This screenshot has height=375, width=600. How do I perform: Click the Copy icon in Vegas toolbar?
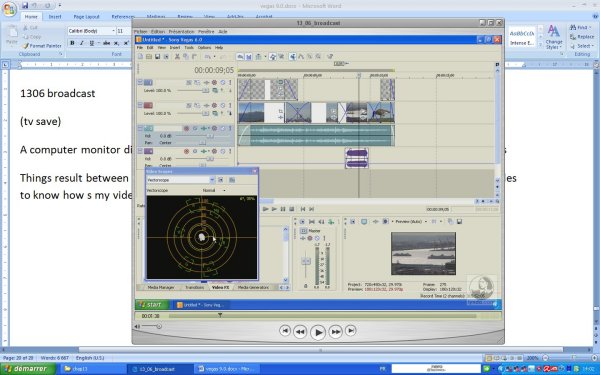186,57
